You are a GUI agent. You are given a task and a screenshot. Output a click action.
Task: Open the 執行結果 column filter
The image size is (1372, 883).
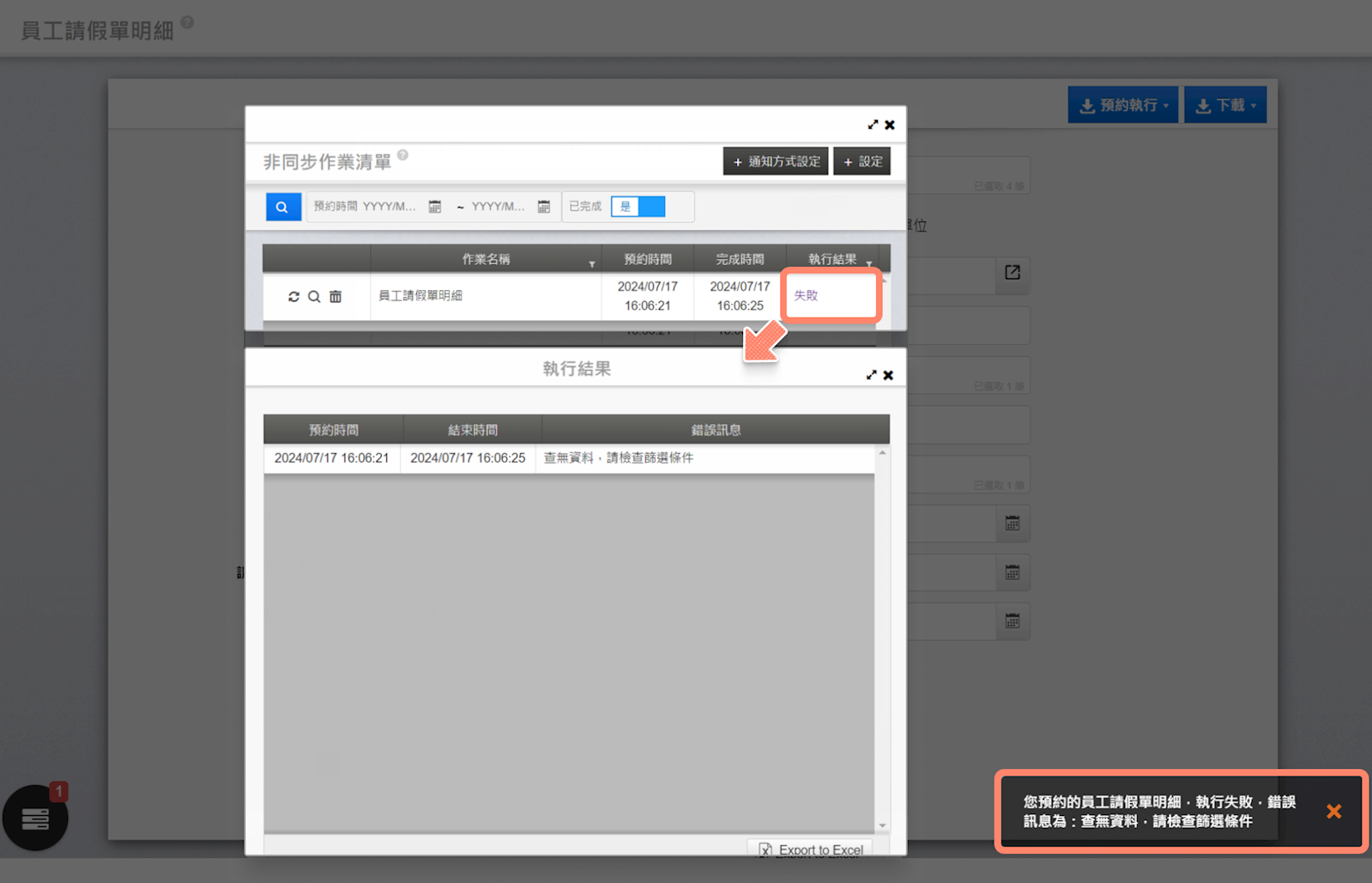click(x=869, y=263)
